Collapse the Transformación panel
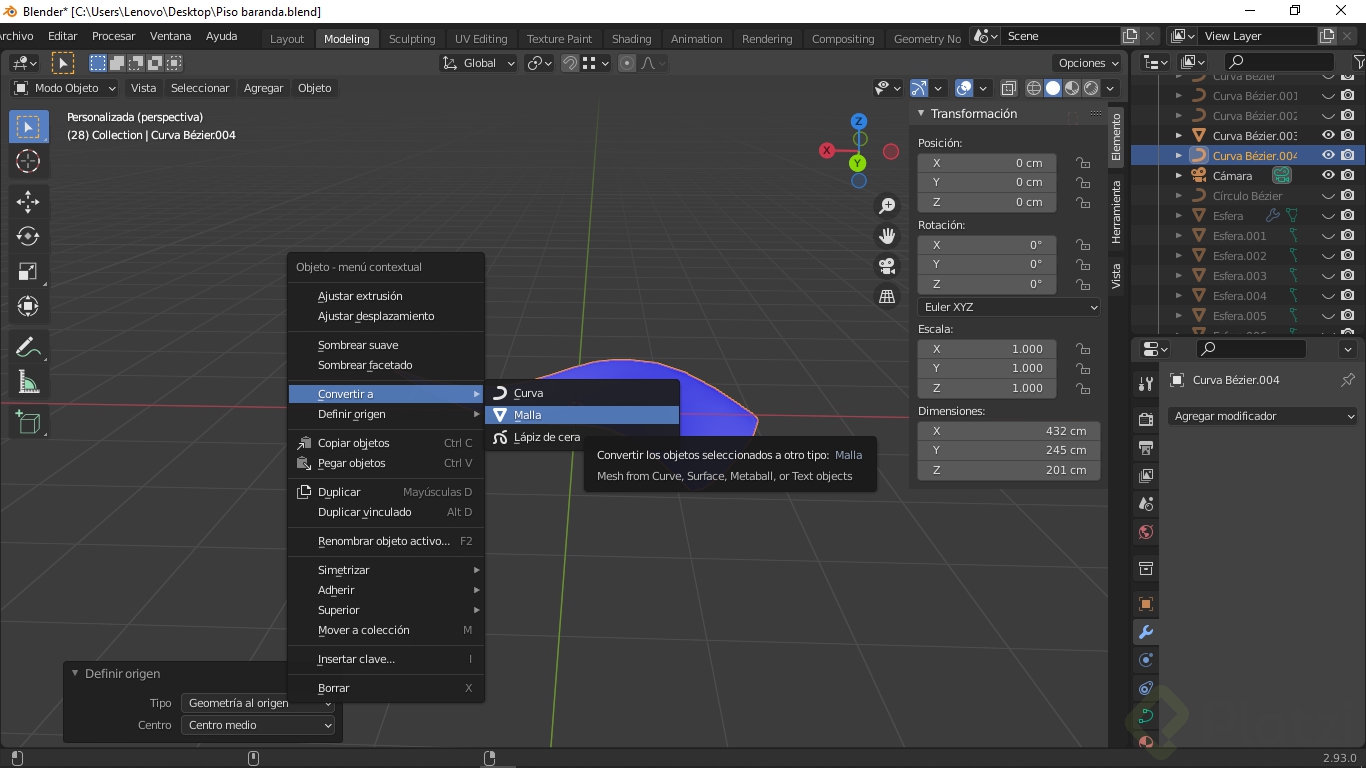The height and width of the screenshot is (768, 1366). point(921,114)
